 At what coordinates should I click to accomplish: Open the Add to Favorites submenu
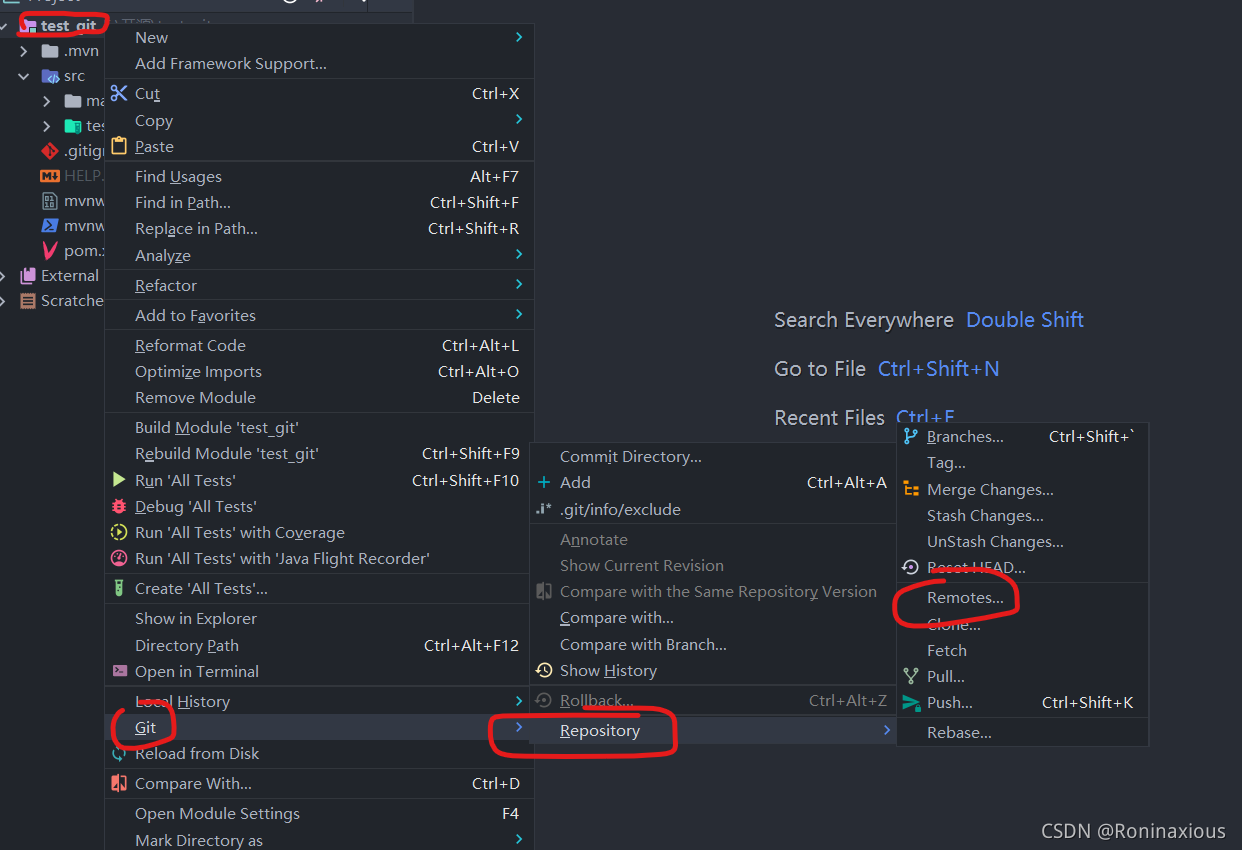(319, 315)
